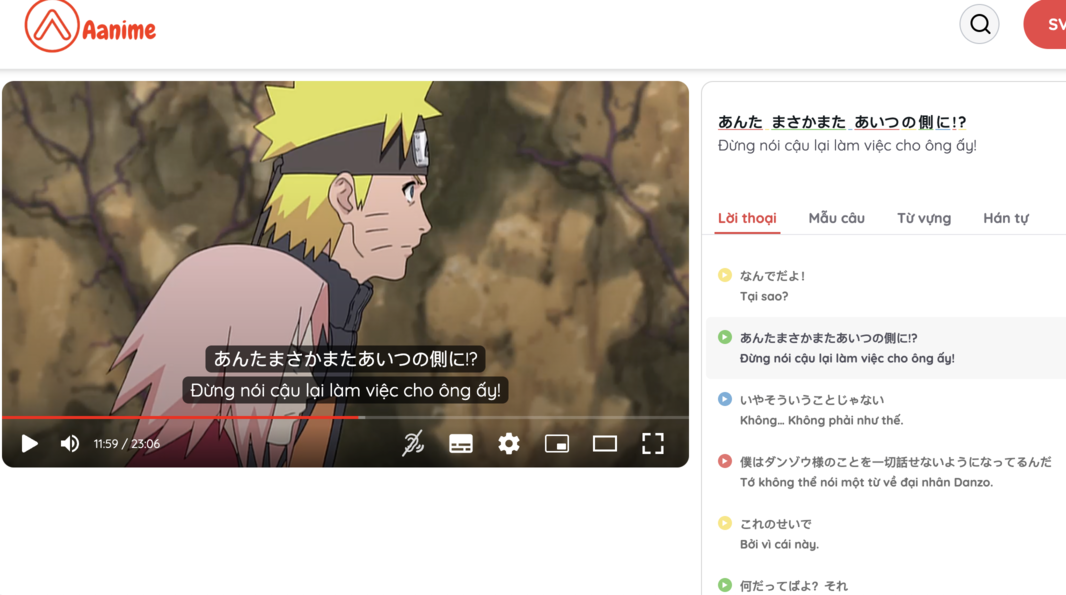Open video settings gear
The image size is (1066, 595).
pos(509,443)
